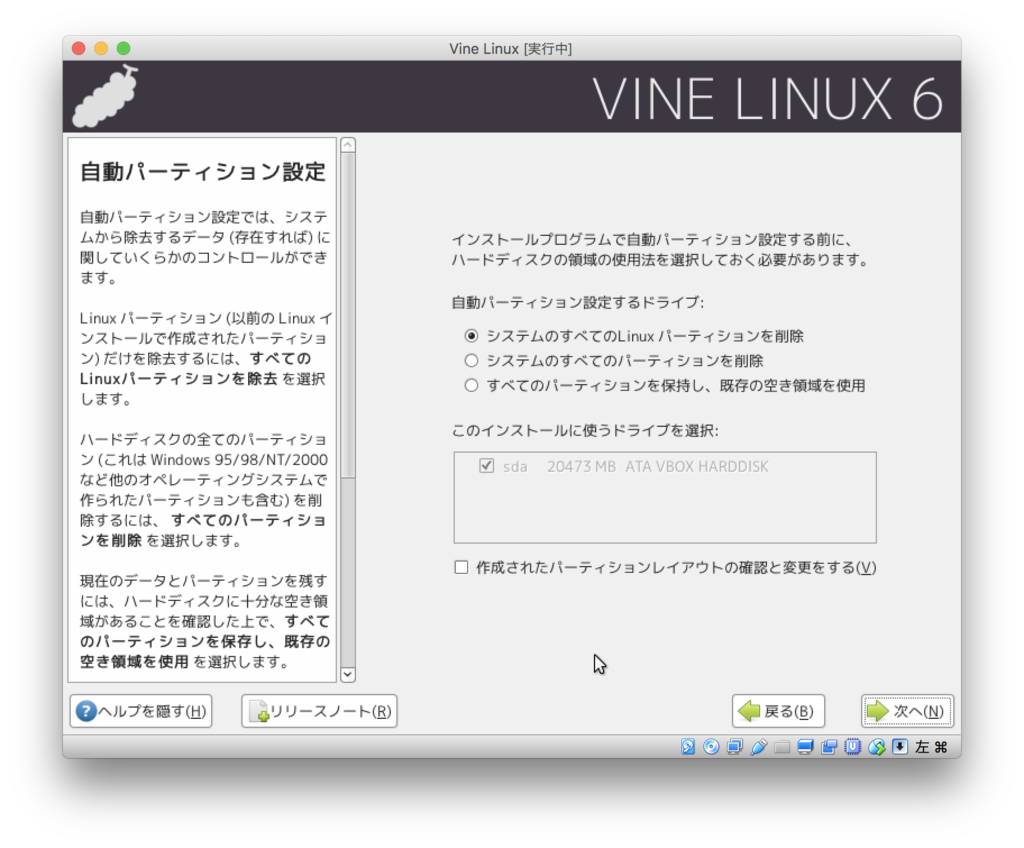
Task: Open the リリースノート(R) button
Action: tap(319, 711)
